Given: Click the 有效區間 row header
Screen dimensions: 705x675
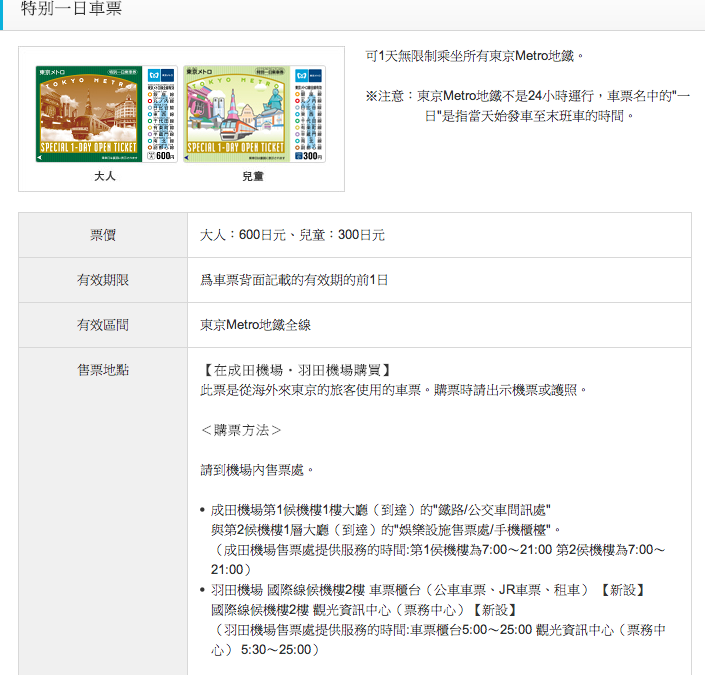Looking at the screenshot, I should coord(103,325).
